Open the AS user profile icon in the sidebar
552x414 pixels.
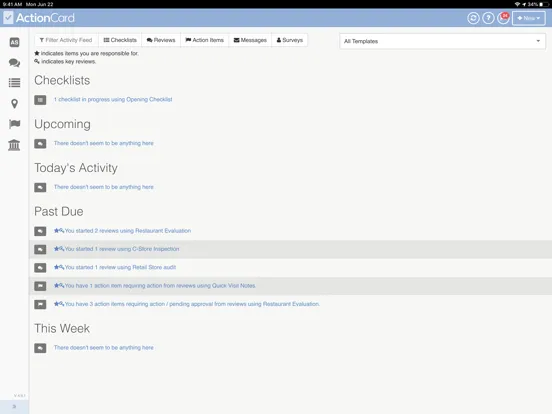[14, 42]
